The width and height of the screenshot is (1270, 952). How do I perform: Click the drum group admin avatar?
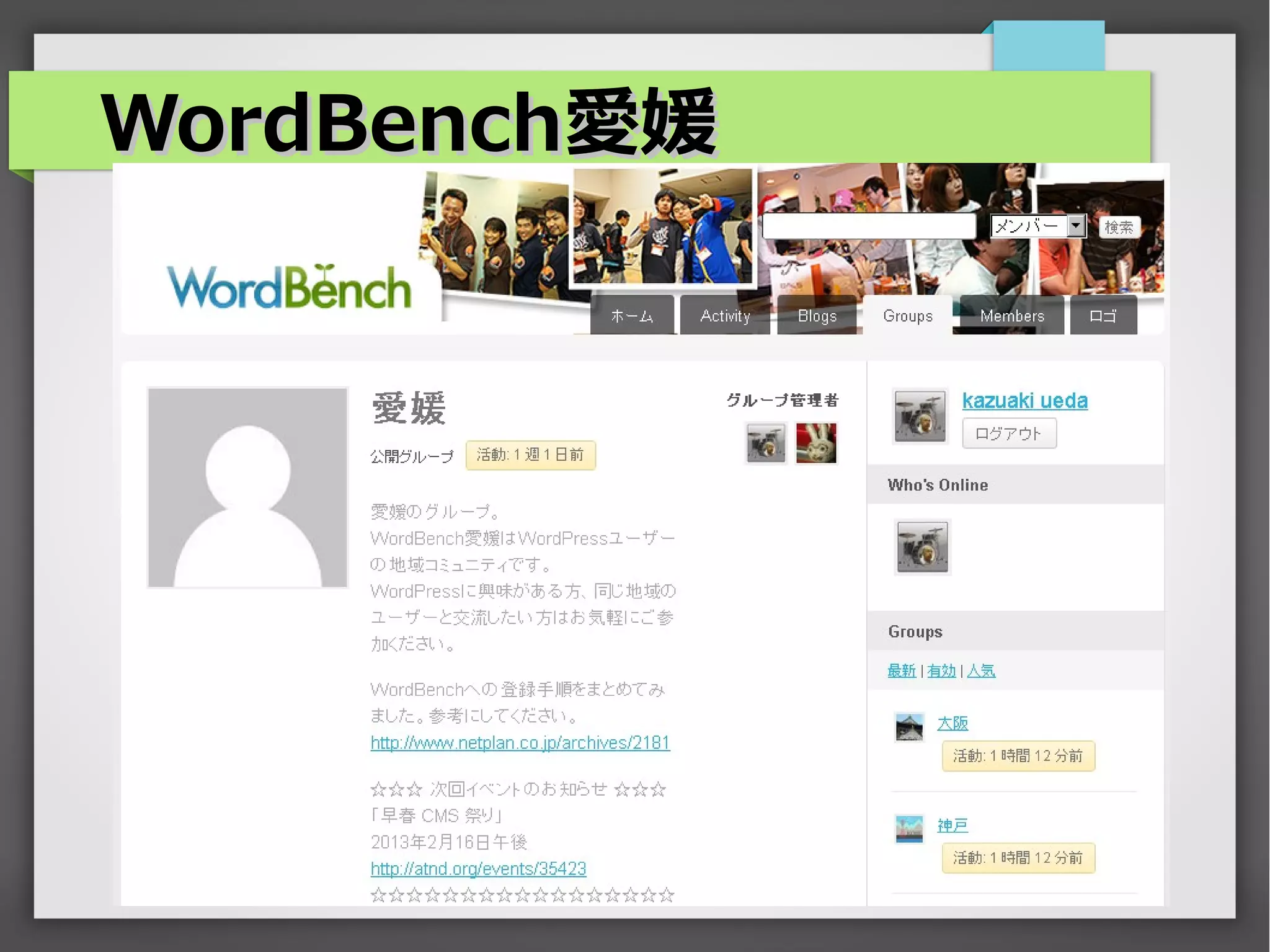(766, 443)
